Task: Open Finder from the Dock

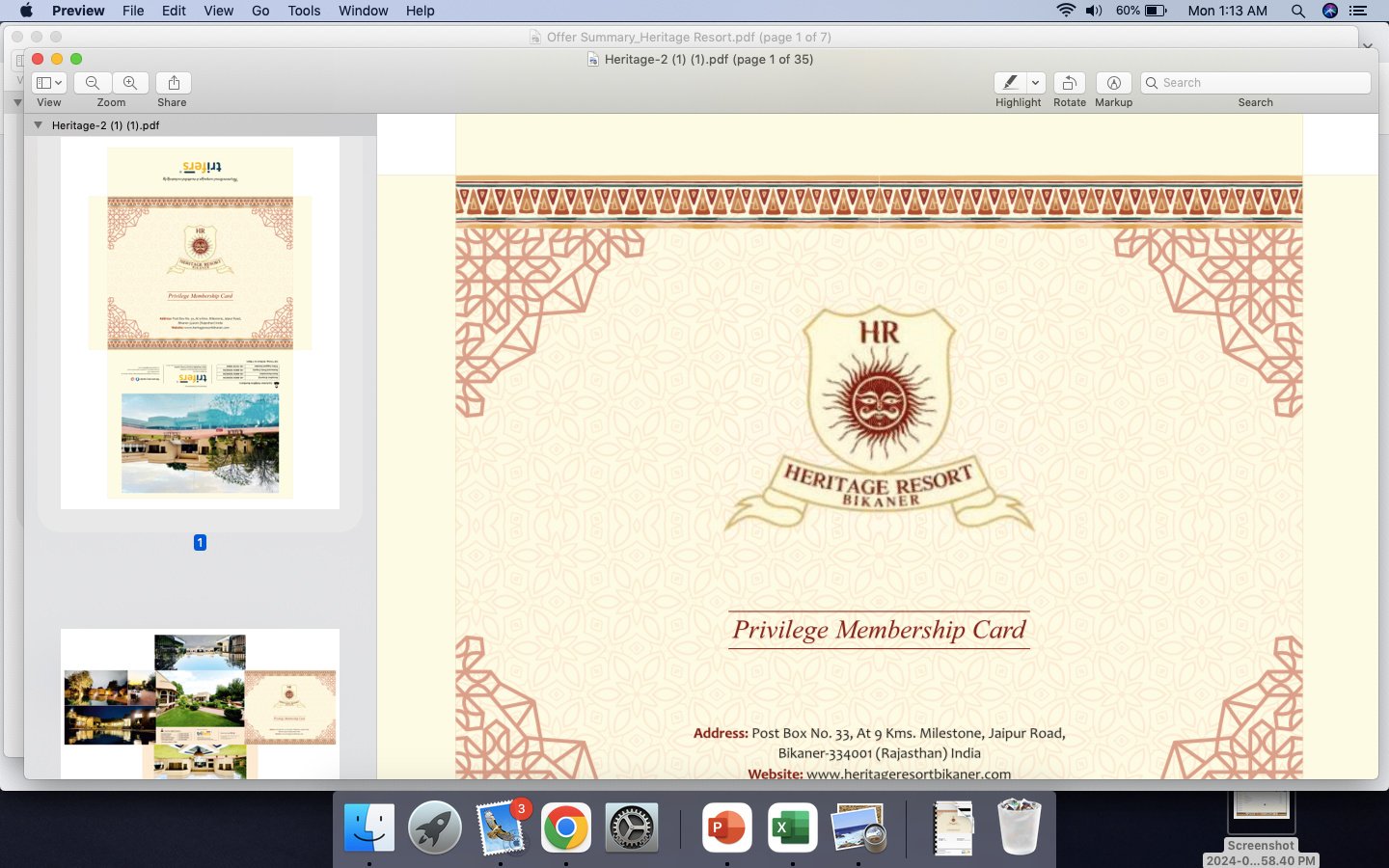Action: coord(369,827)
